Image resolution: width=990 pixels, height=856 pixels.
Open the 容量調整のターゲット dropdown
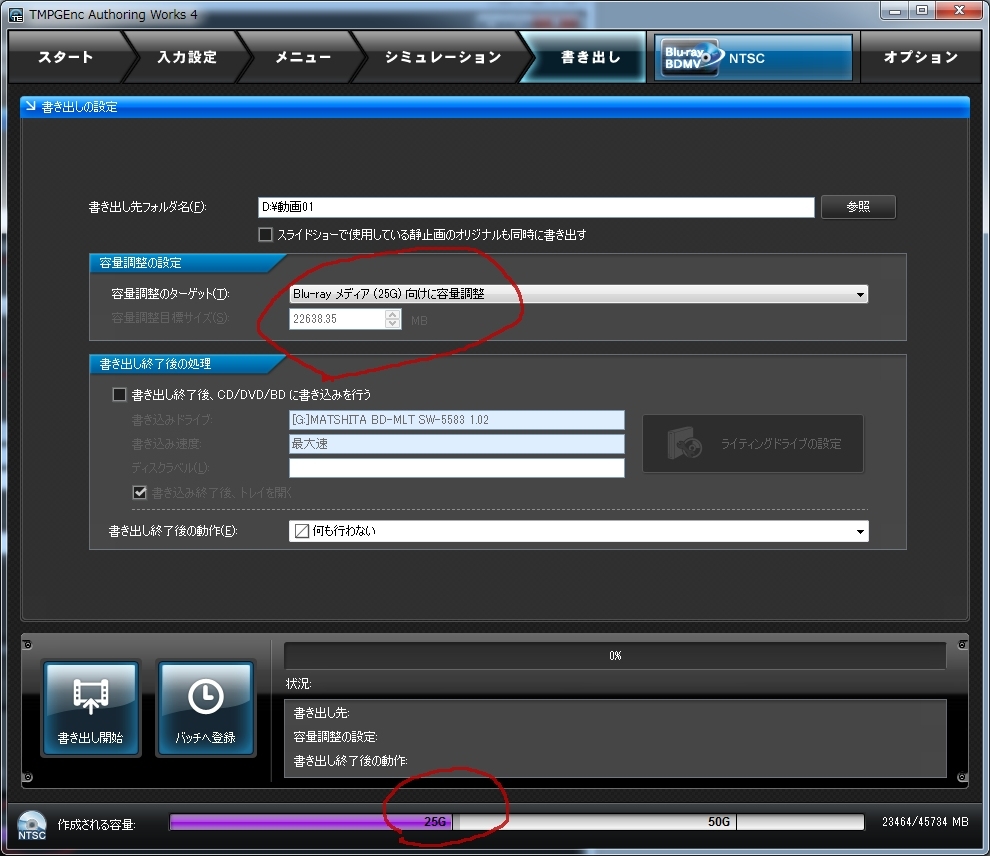coord(578,294)
